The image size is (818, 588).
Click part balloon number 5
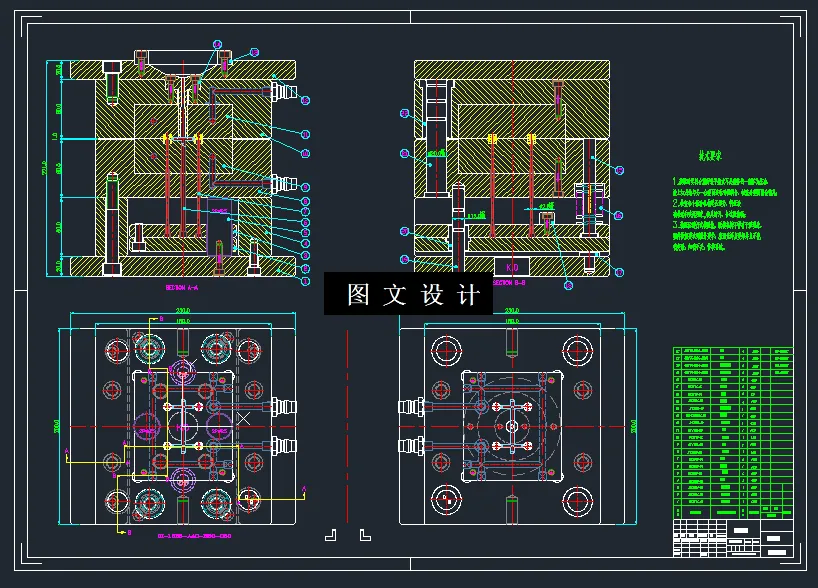[306, 233]
